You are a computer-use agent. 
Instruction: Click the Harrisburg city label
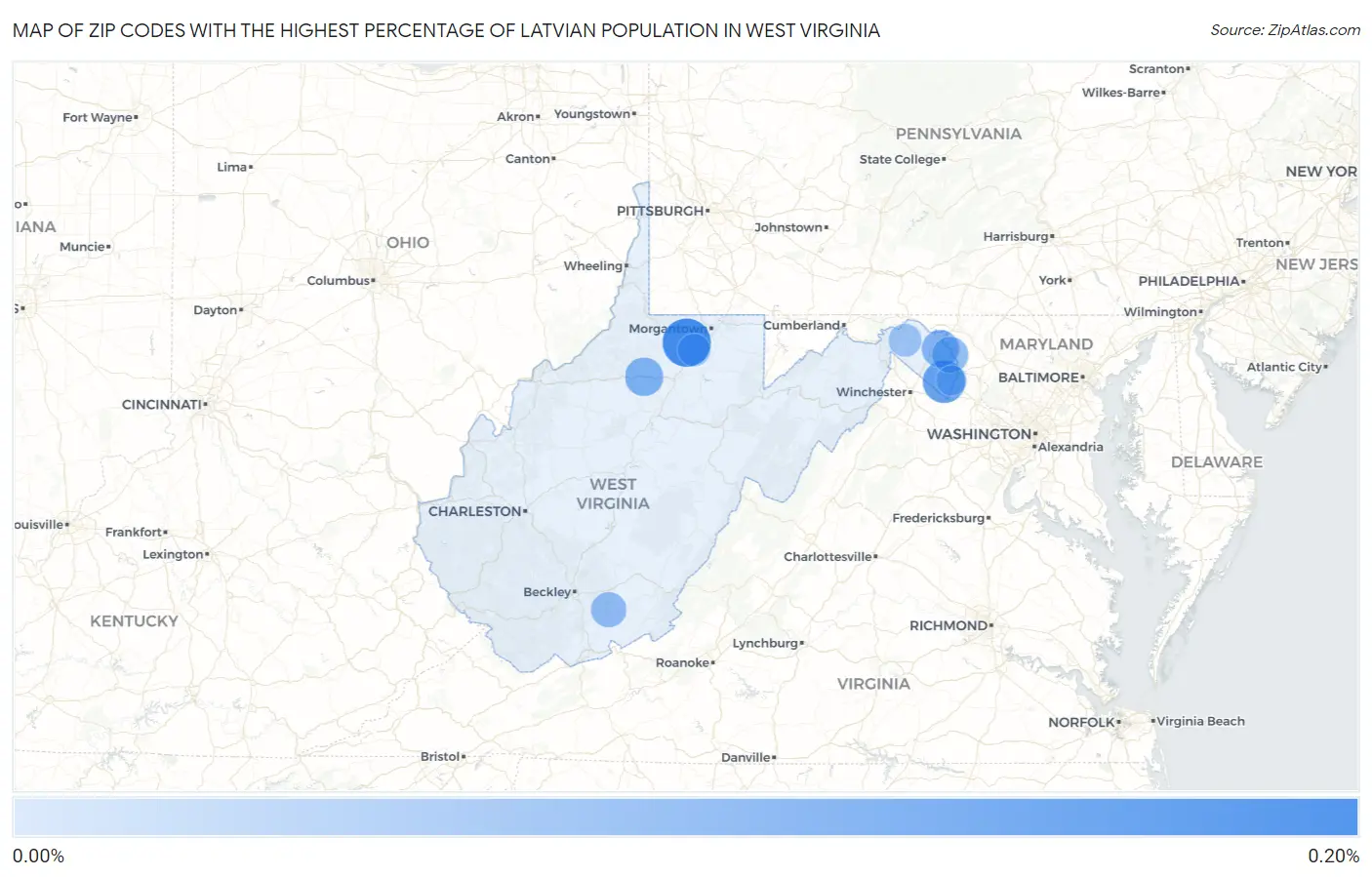(1016, 237)
